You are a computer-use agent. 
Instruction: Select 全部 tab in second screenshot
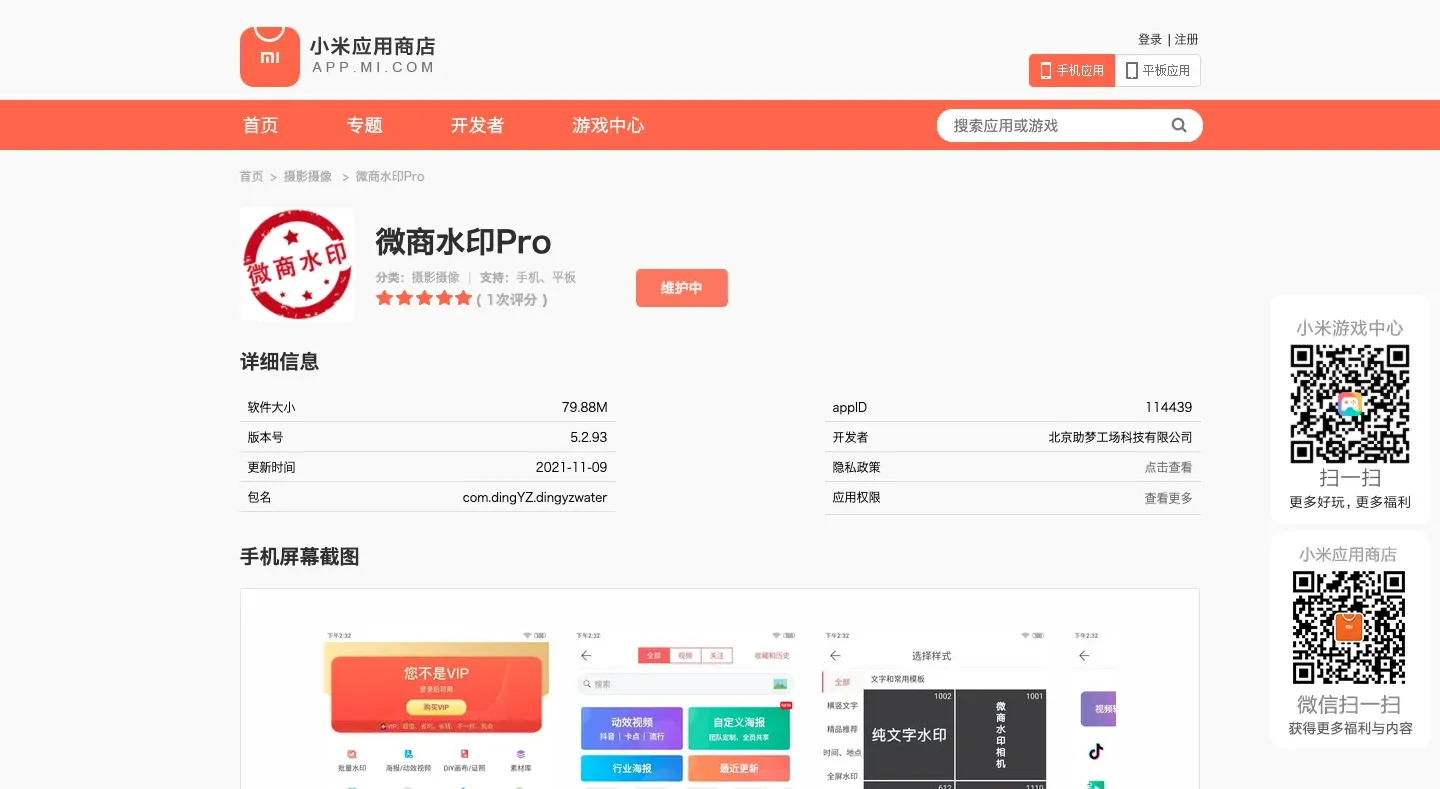(653, 656)
